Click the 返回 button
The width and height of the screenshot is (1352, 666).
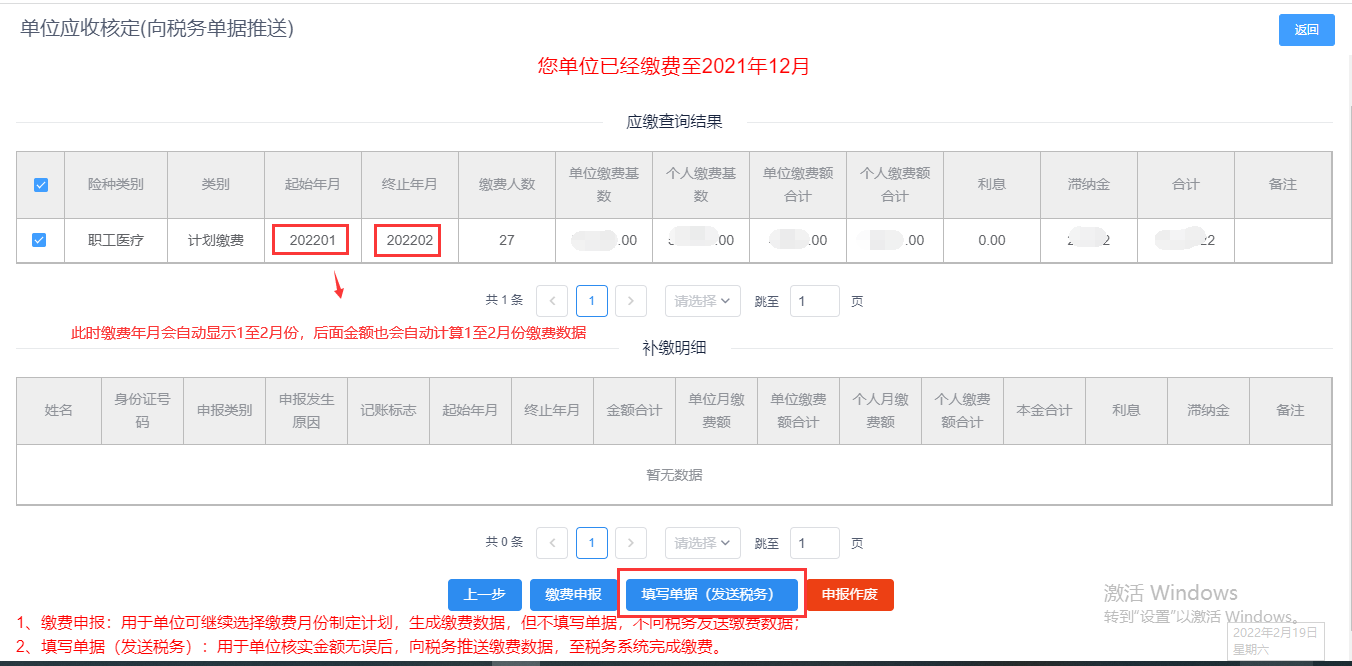click(1306, 30)
